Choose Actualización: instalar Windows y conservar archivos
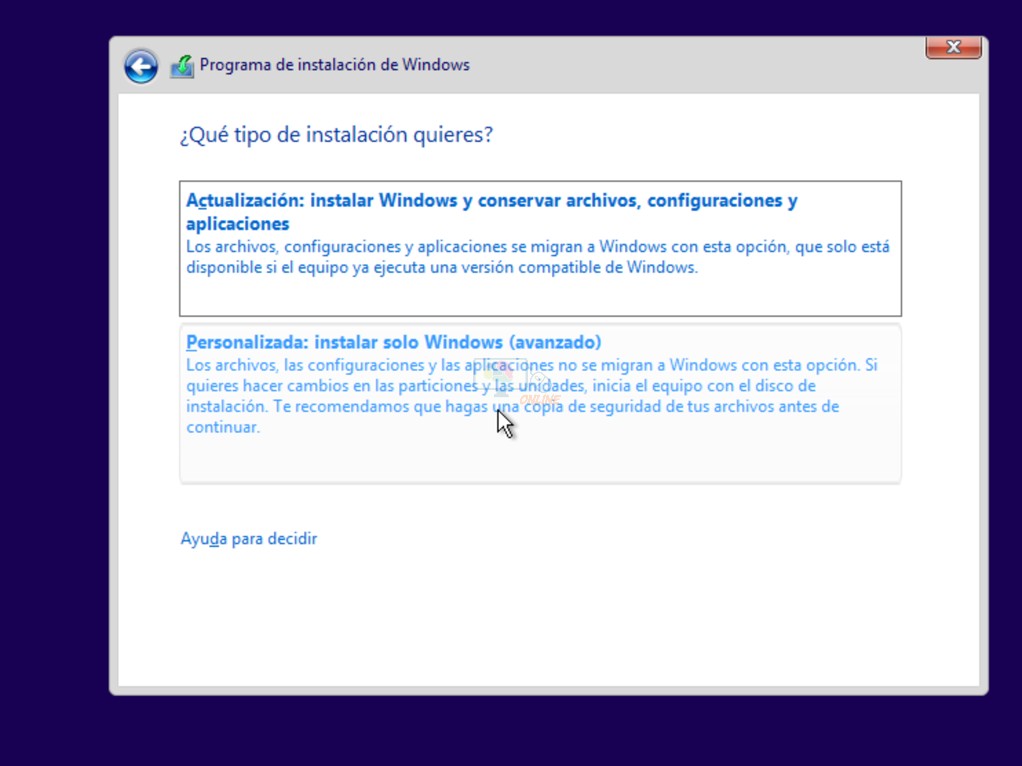This screenshot has height=766, width=1022. [x=540, y=248]
